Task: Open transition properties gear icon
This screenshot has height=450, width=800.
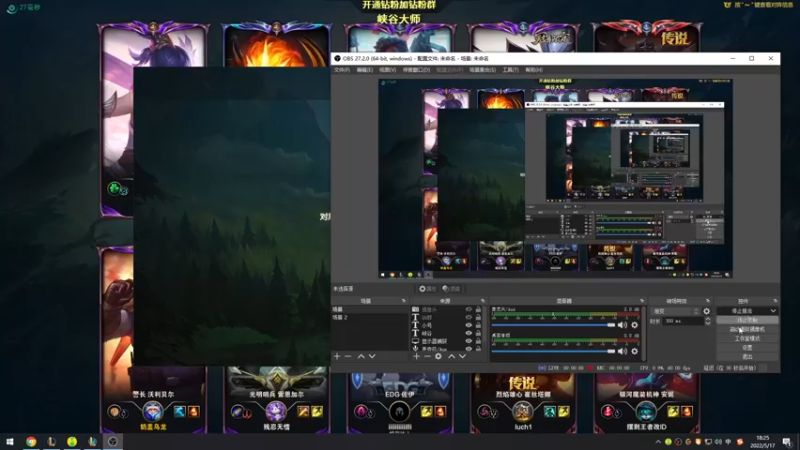Action: point(707,311)
